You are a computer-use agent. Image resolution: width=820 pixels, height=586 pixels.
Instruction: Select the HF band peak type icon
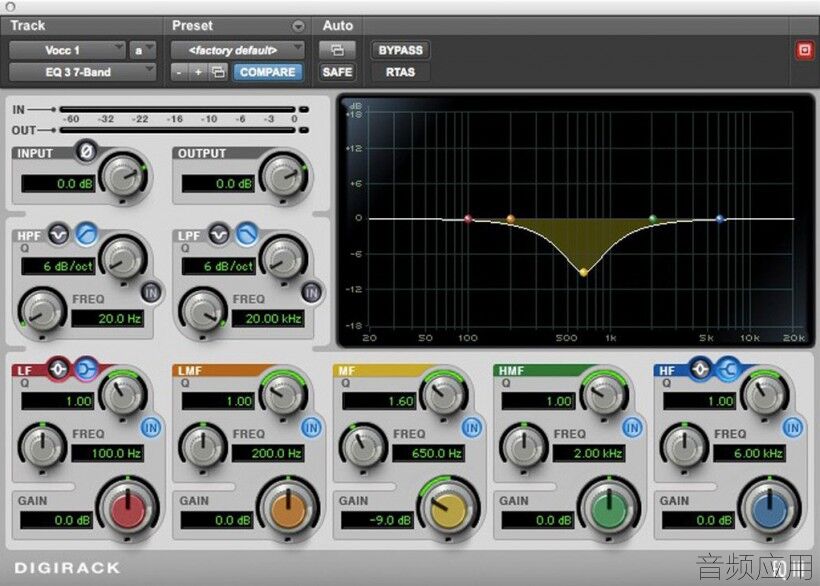[700, 369]
